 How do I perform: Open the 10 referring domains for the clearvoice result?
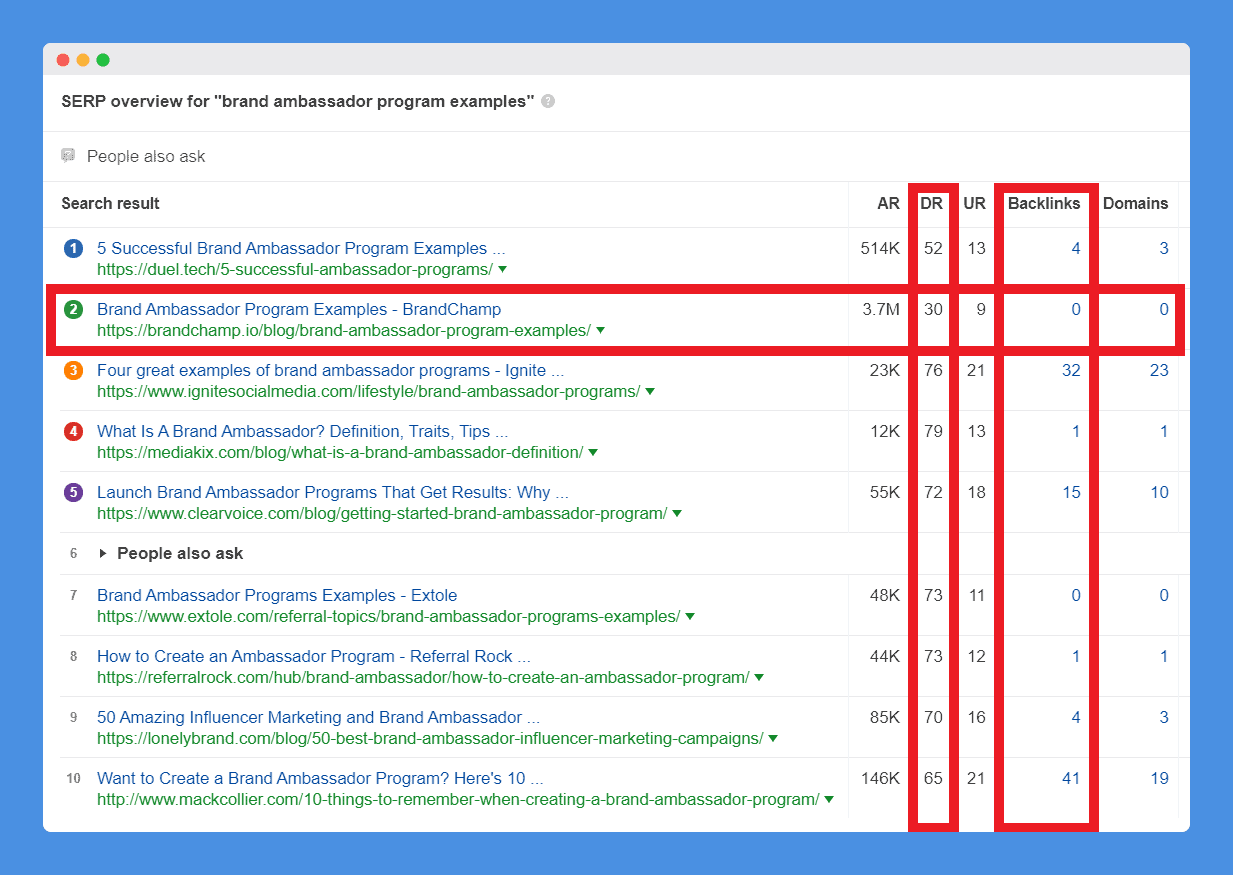click(x=1159, y=492)
